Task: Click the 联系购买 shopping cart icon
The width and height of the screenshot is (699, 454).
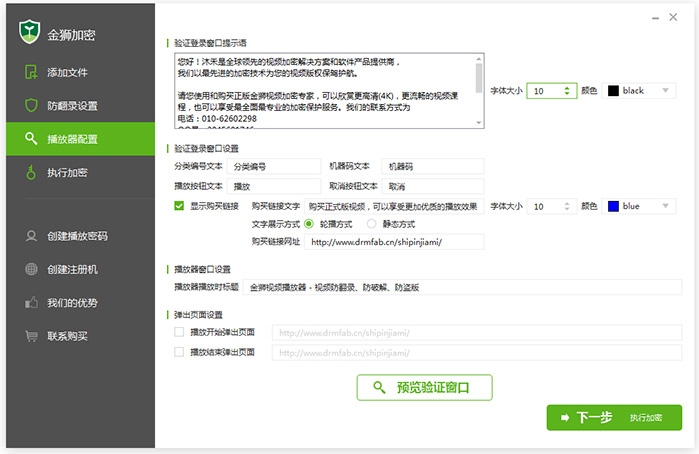Action: point(31,336)
